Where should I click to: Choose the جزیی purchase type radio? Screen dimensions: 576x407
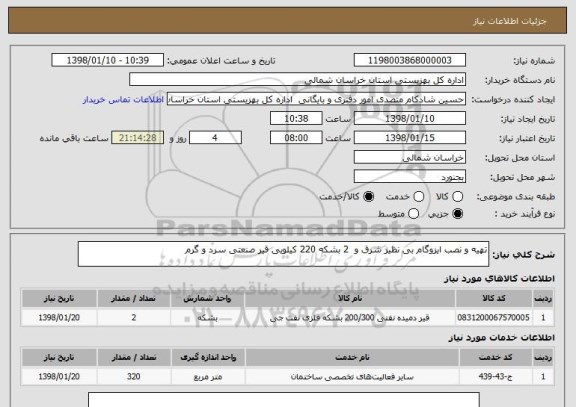tap(457, 213)
